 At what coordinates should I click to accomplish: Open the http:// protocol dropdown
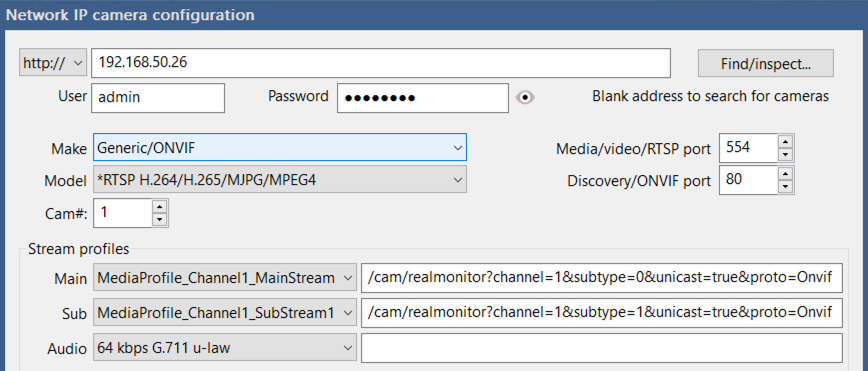tap(53, 63)
